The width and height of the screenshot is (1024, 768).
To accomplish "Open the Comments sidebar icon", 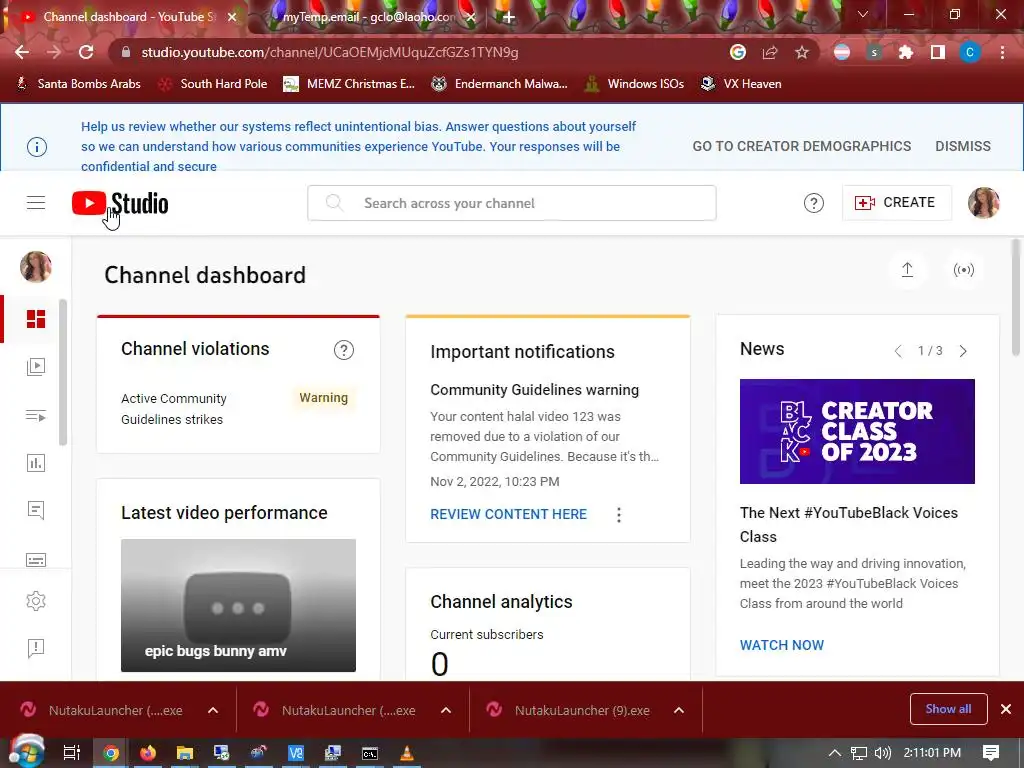I will pyautogui.click(x=36, y=510).
